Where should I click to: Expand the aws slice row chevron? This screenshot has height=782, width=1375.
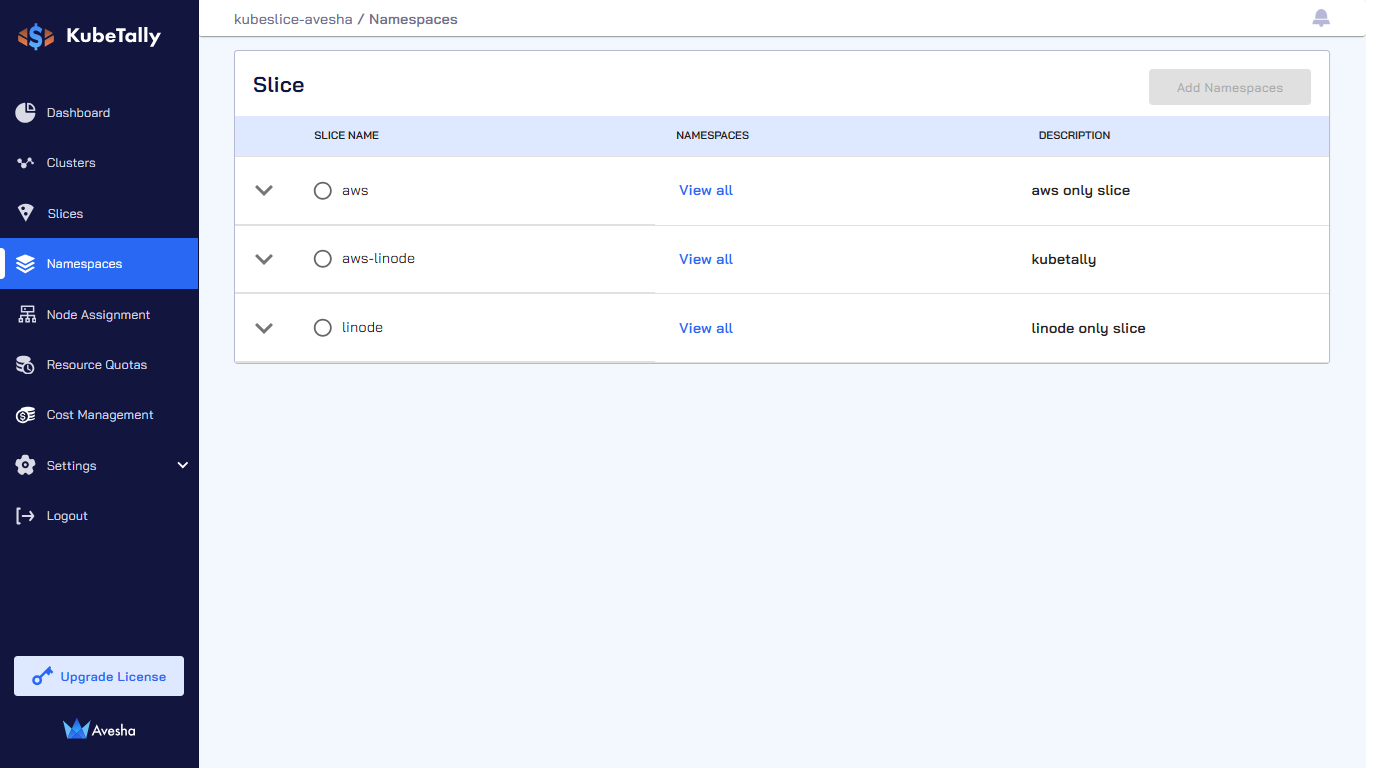pos(264,191)
